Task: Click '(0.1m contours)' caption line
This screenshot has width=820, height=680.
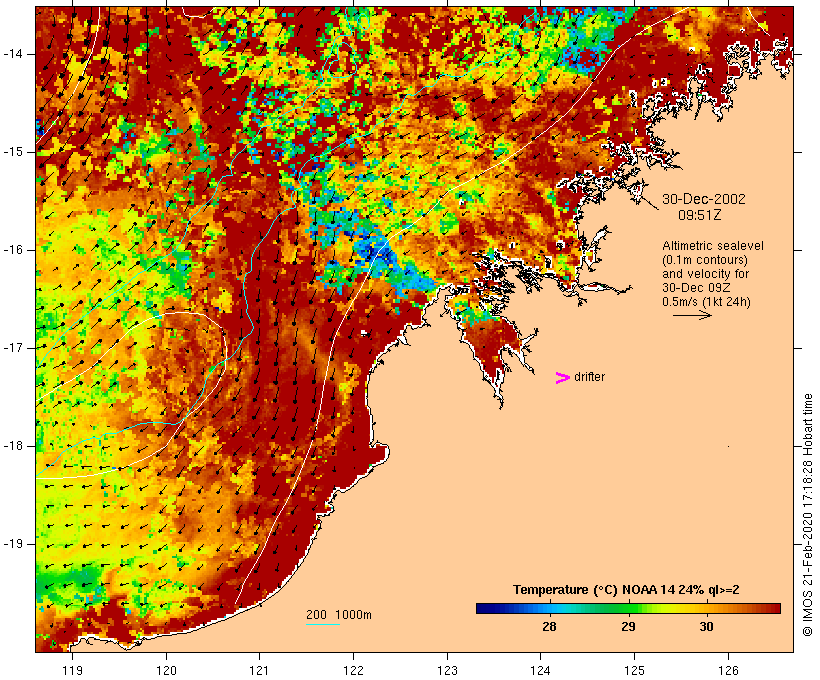Action: 704,260
